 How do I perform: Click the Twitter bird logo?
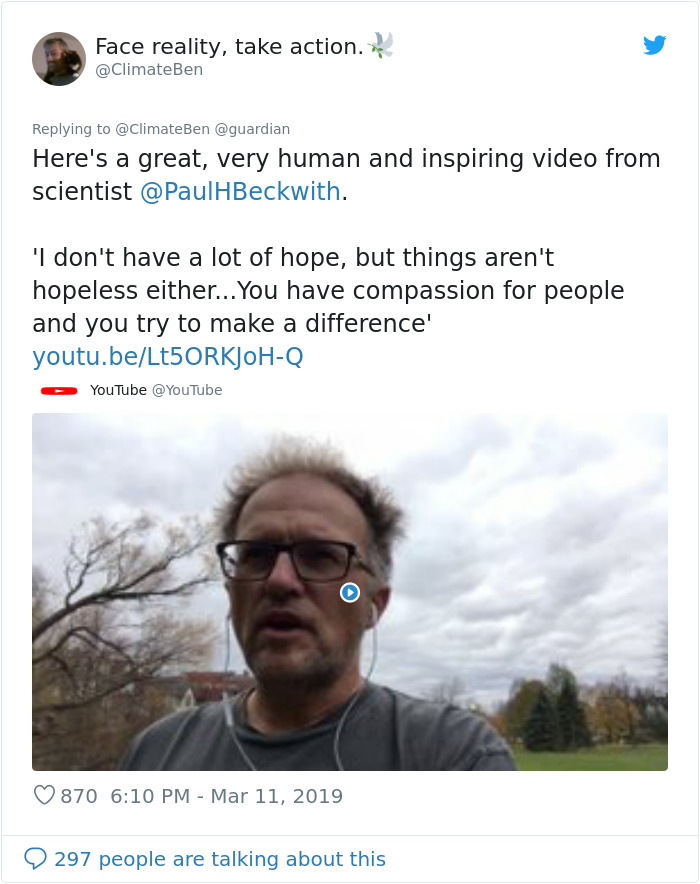coord(655,45)
